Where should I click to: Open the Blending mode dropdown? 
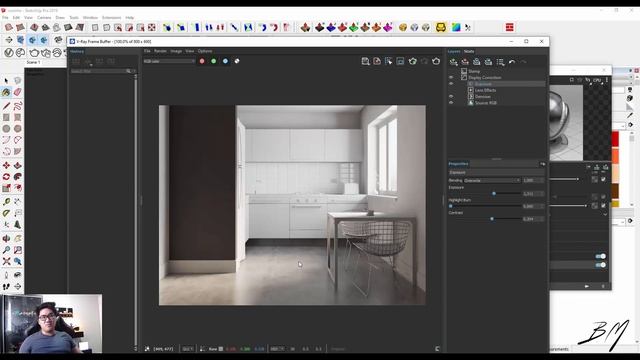point(492,180)
